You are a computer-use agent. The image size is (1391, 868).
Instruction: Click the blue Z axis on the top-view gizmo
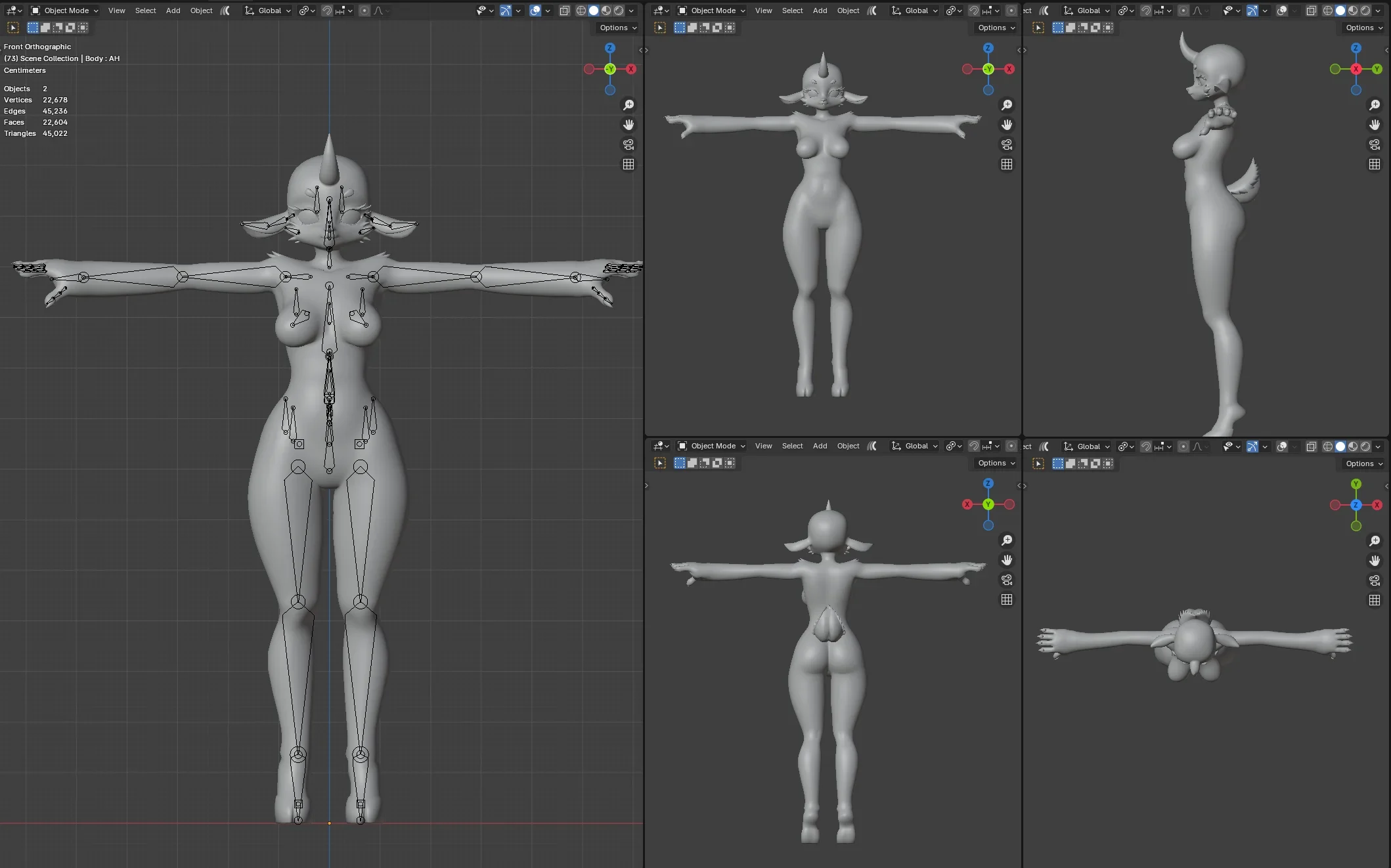(1356, 505)
